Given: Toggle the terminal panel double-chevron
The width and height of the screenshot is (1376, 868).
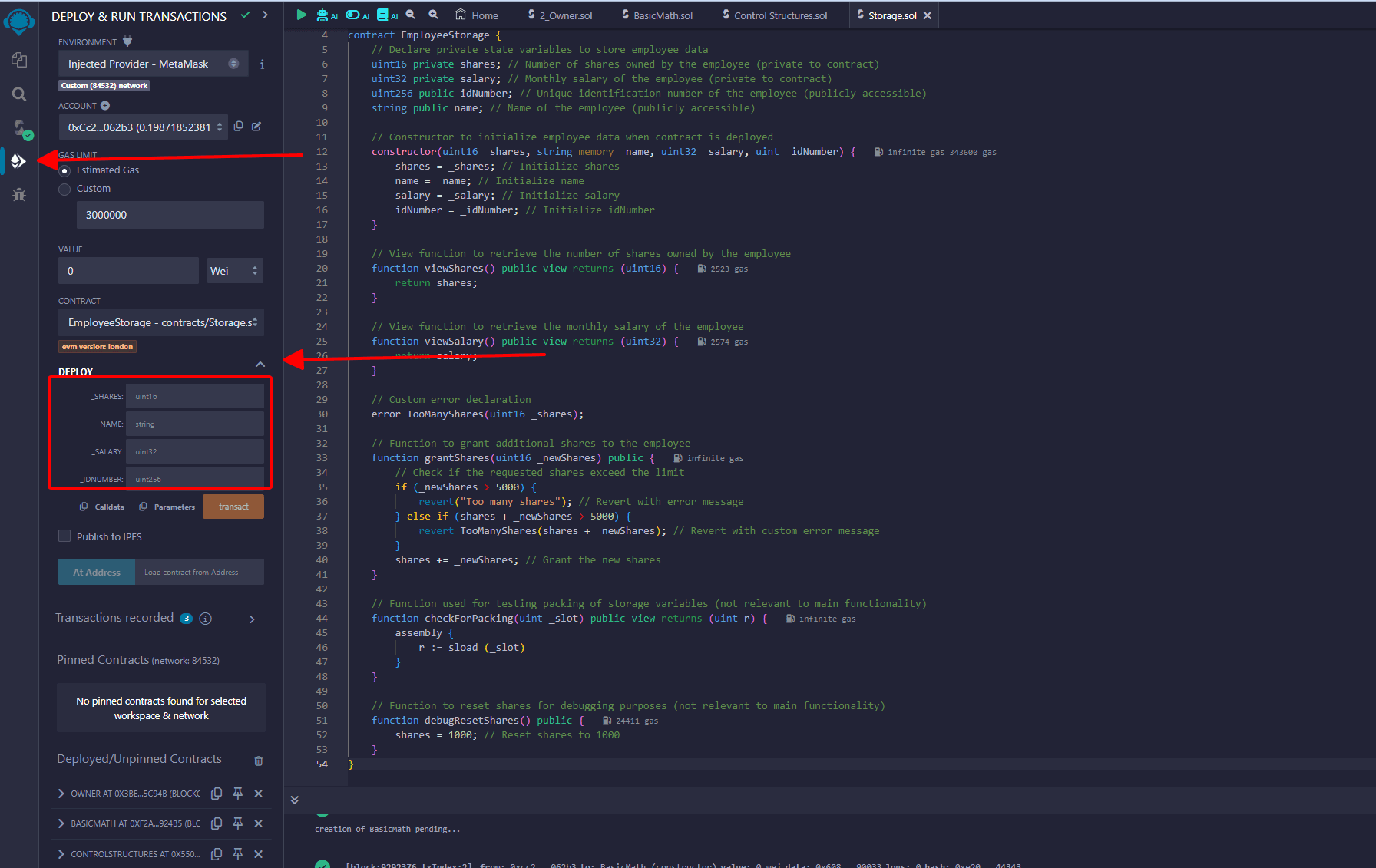Looking at the screenshot, I should (x=295, y=800).
